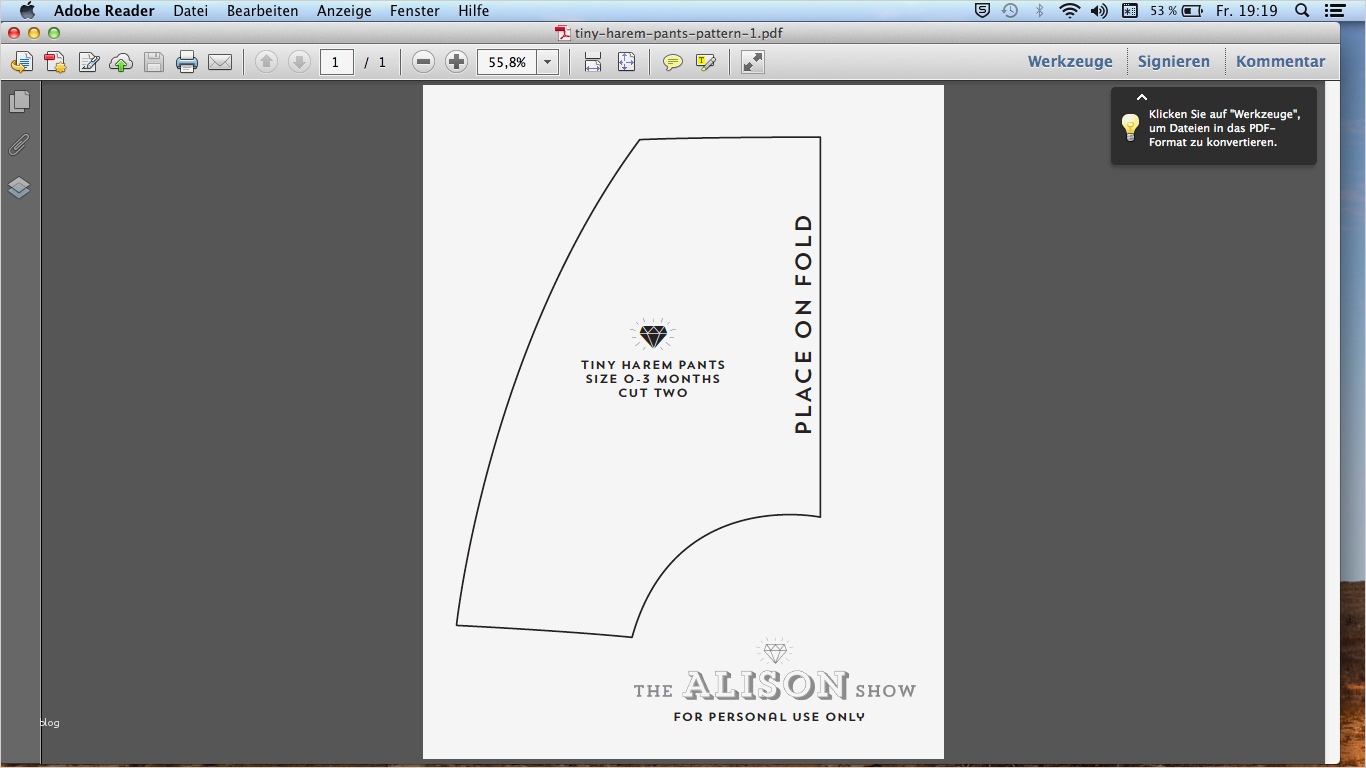
Task: Open the Kommentar panel
Action: point(1281,62)
